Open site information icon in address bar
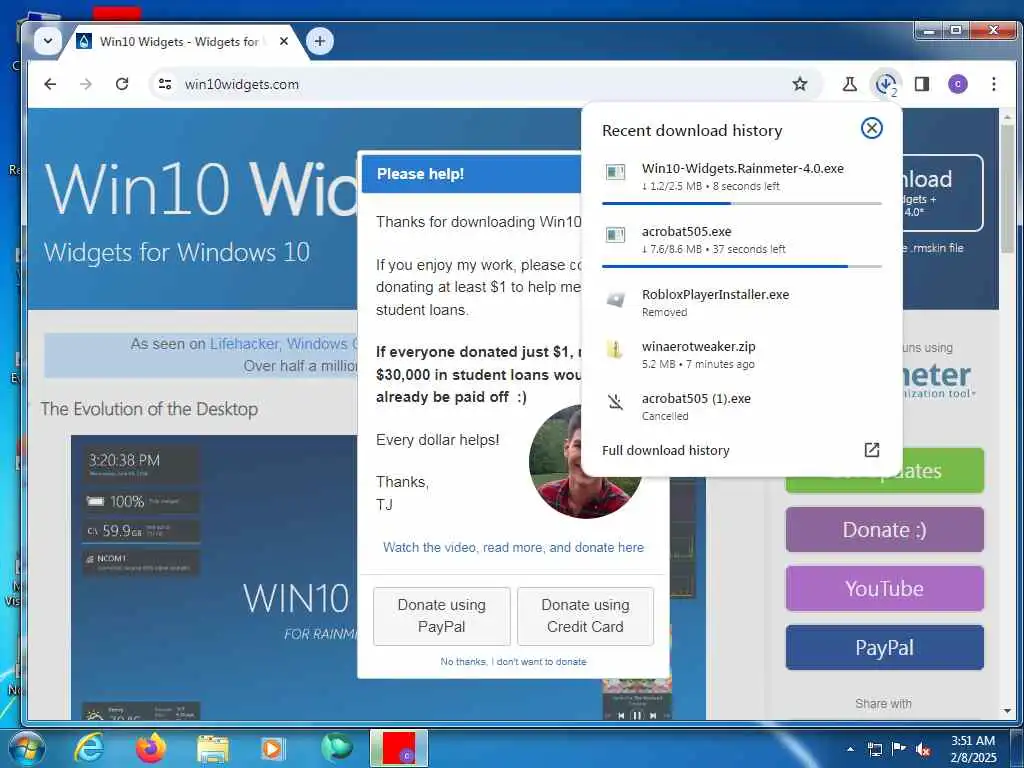 (165, 84)
